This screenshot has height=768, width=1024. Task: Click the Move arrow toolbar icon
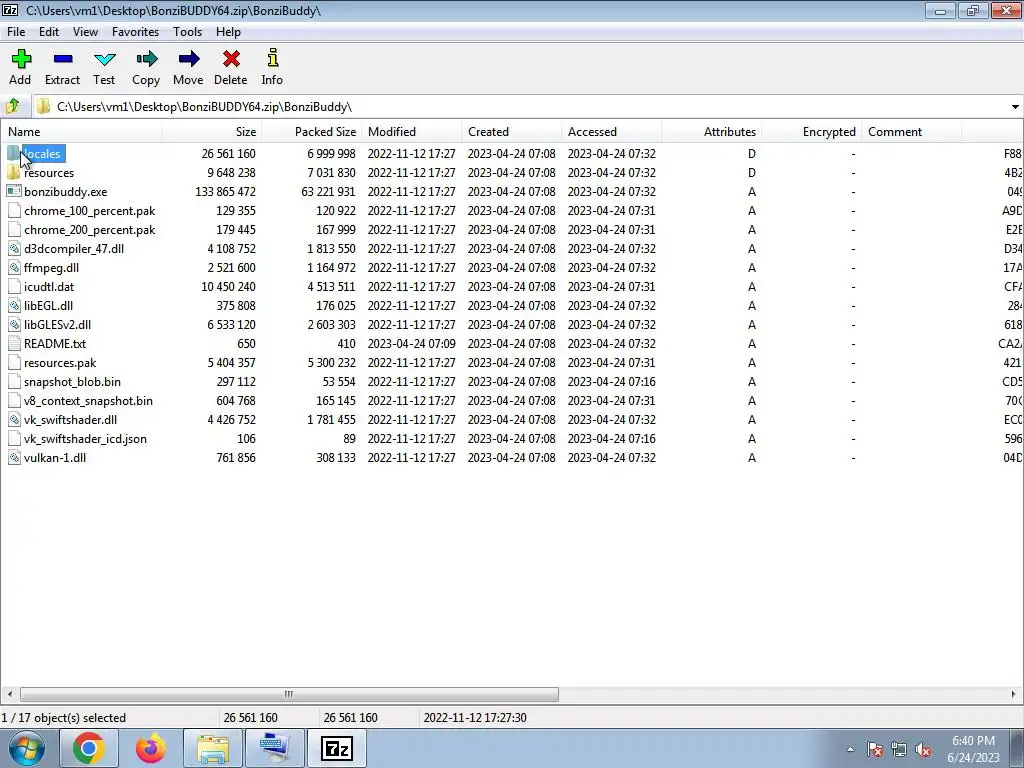(188, 59)
